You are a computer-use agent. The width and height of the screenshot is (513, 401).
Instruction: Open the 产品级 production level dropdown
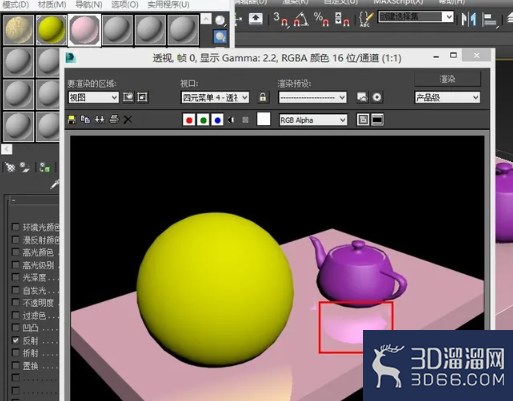click(x=447, y=97)
